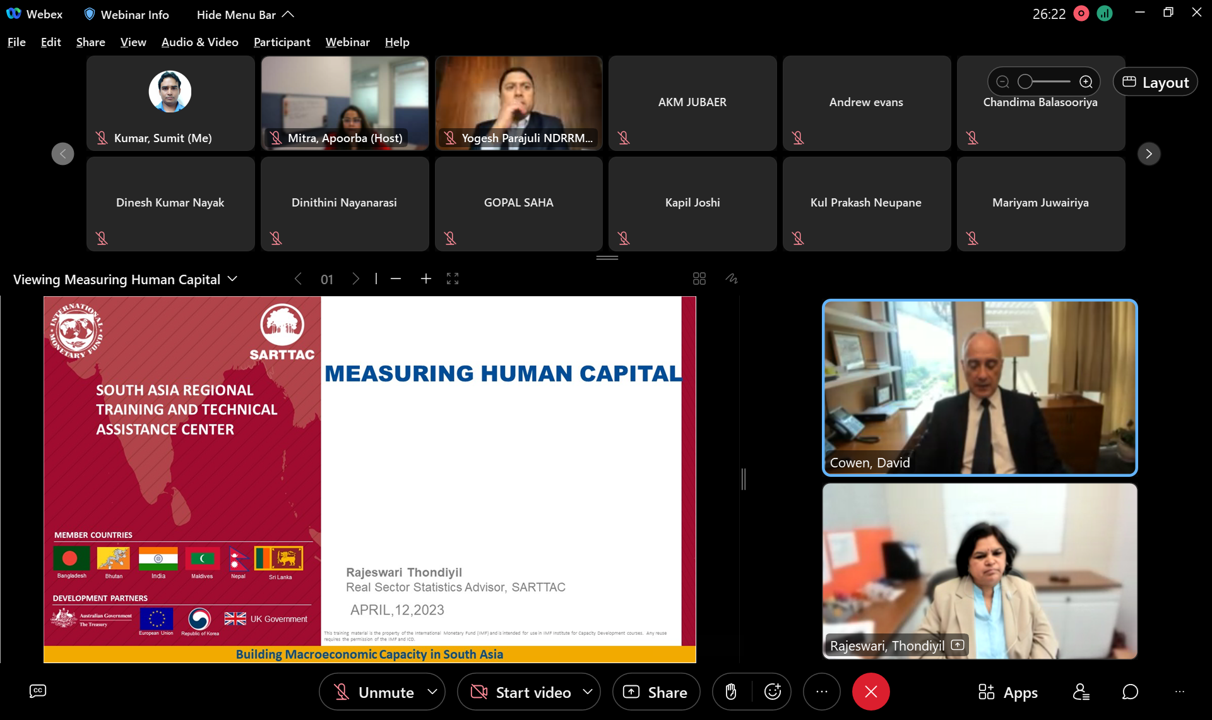Viewport: 1212px width, 720px height.
Task: Select Mitra, Apoorba (Host) video thumbnail
Action: (345, 103)
